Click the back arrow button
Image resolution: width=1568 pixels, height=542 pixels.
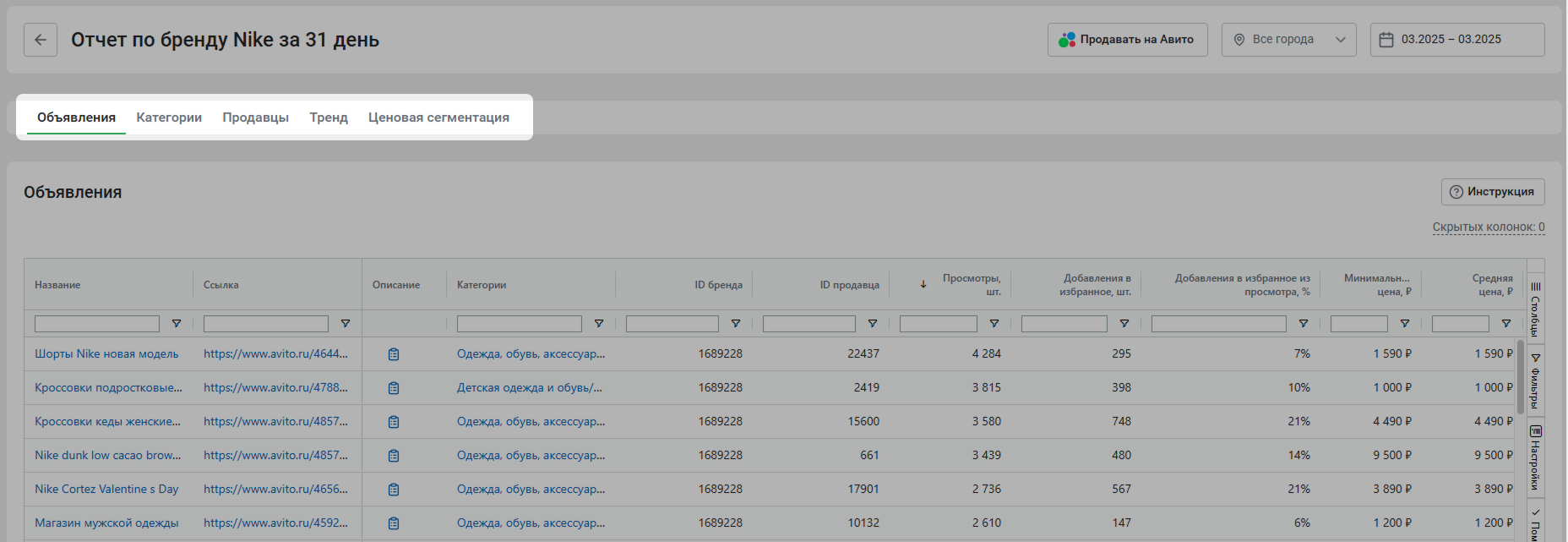[41, 40]
